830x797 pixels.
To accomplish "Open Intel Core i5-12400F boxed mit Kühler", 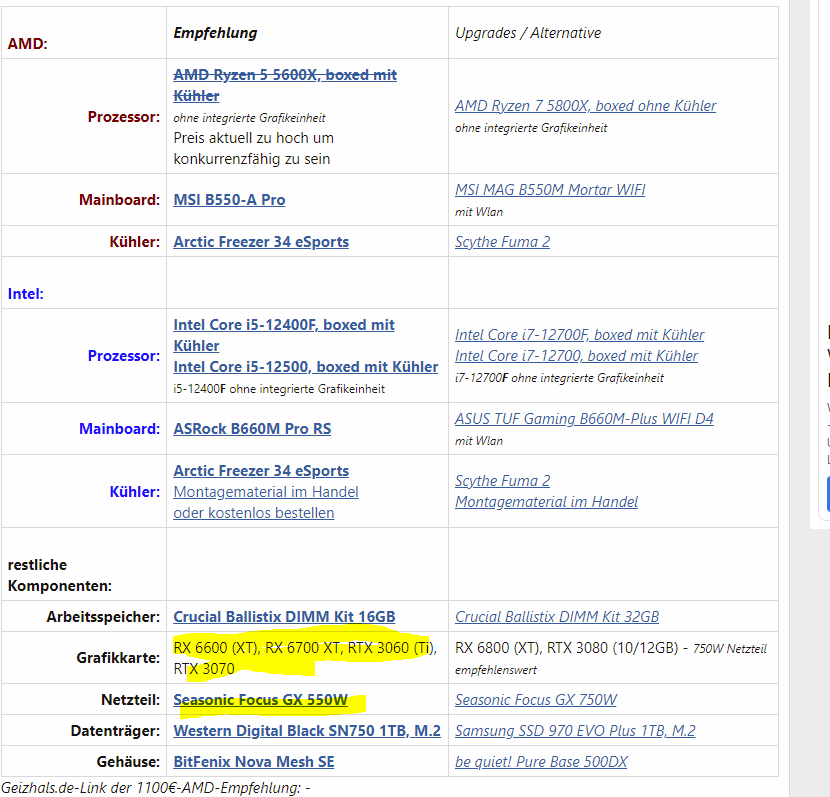I will tap(284, 335).
